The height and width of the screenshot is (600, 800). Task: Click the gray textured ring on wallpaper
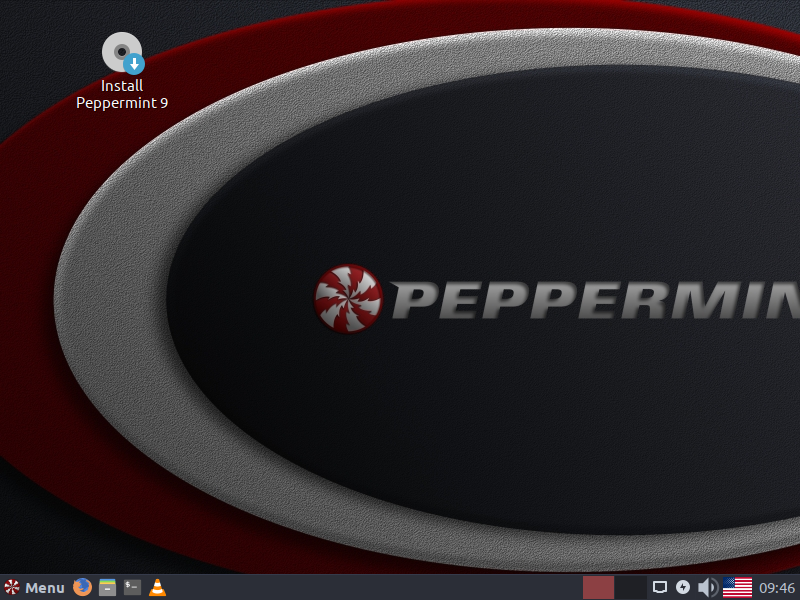110,300
